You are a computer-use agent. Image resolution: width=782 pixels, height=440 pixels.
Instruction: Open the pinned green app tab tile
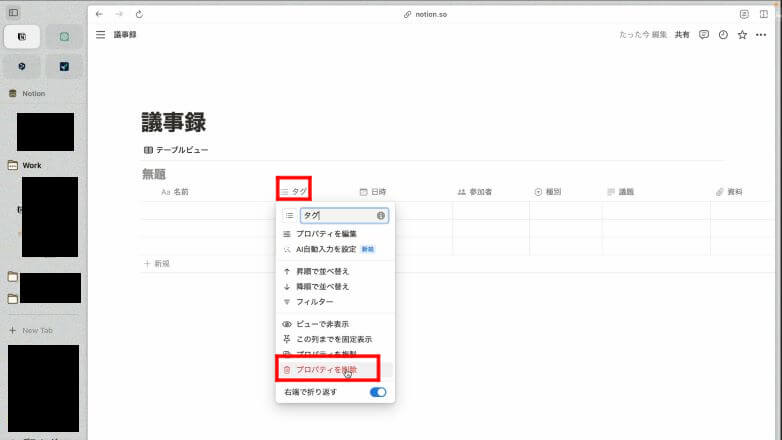(x=64, y=37)
